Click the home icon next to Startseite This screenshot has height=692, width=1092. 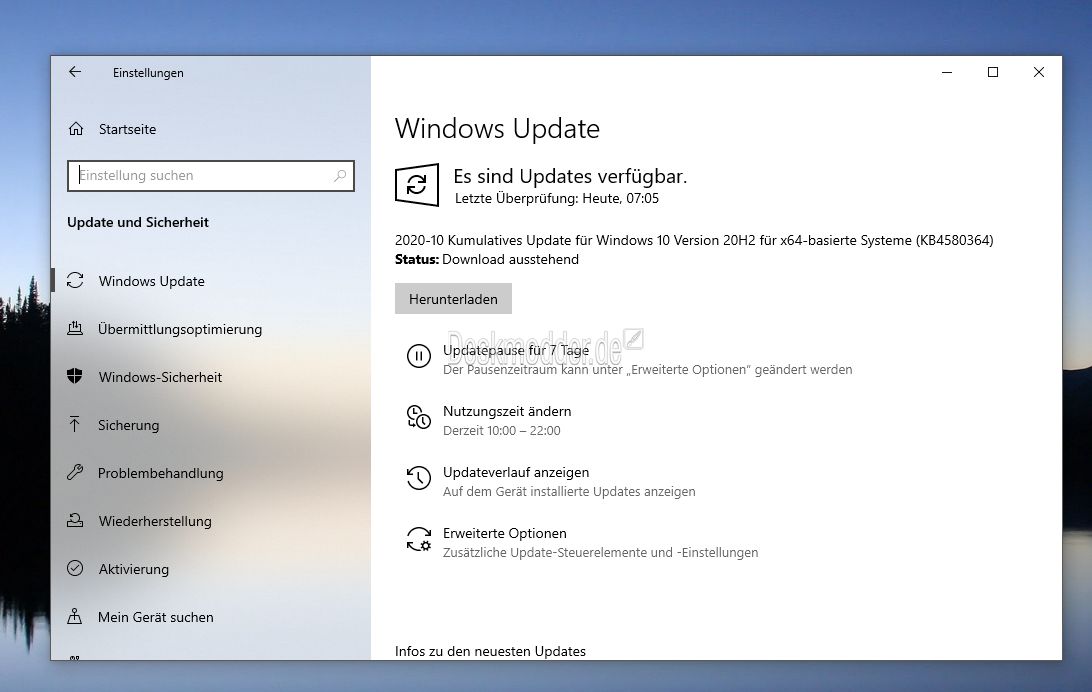tap(76, 129)
